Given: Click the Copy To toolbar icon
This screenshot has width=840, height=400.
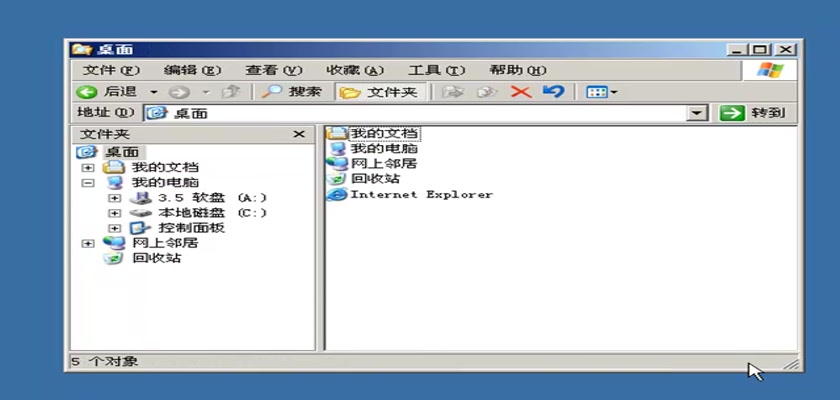Looking at the screenshot, I should [487, 92].
